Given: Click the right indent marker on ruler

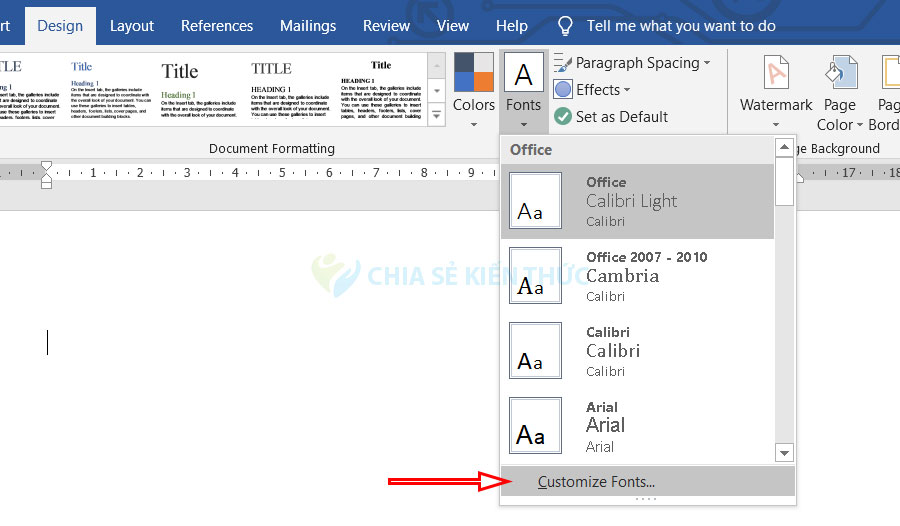Looking at the screenshot, I should point(799,177).
